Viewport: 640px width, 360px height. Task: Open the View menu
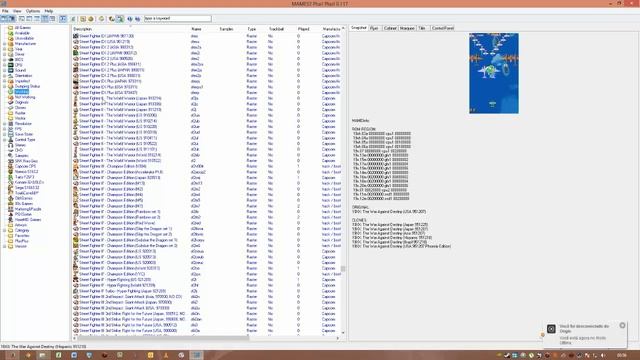coord(17,11)
